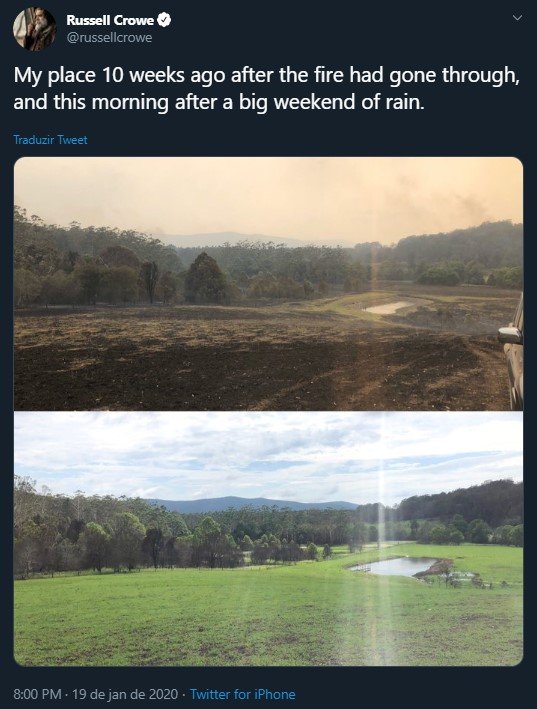537x709 pixels.
Task: Open the tweet options chevron menu
Action: tap(518, 18)
